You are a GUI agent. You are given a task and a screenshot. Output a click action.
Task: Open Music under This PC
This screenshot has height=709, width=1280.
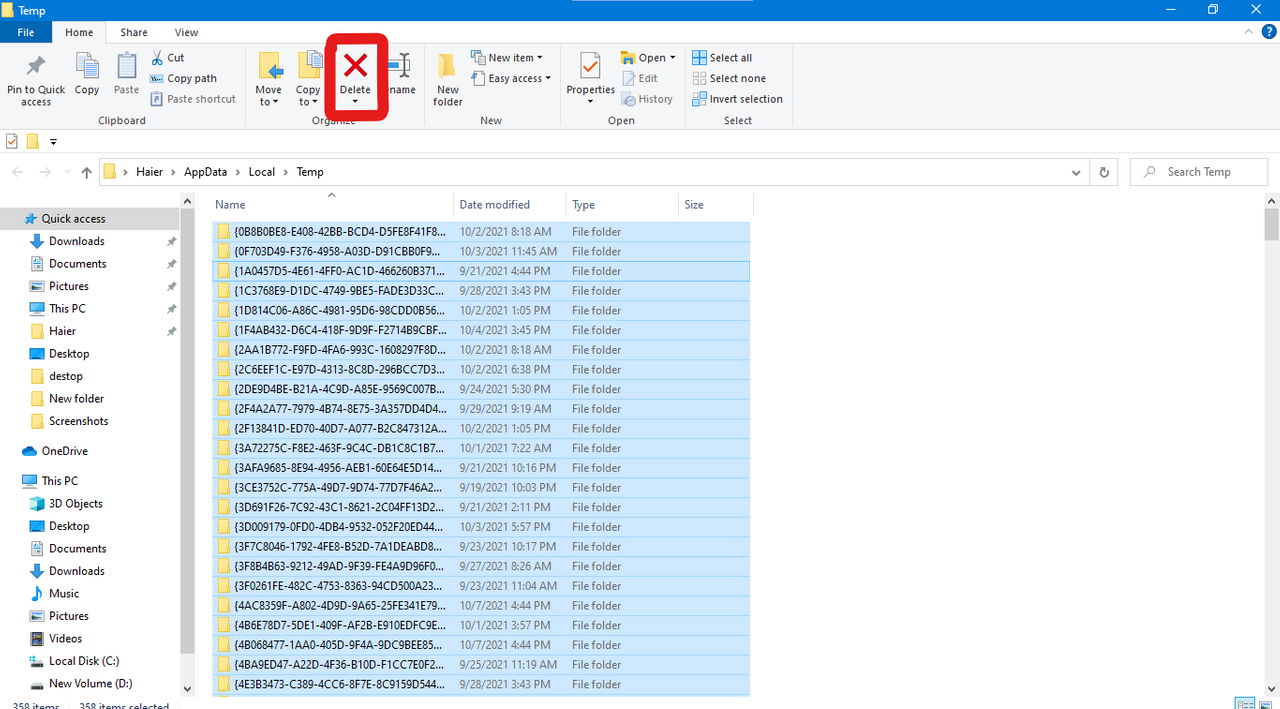pyautogui.click(x=64, y=593)
